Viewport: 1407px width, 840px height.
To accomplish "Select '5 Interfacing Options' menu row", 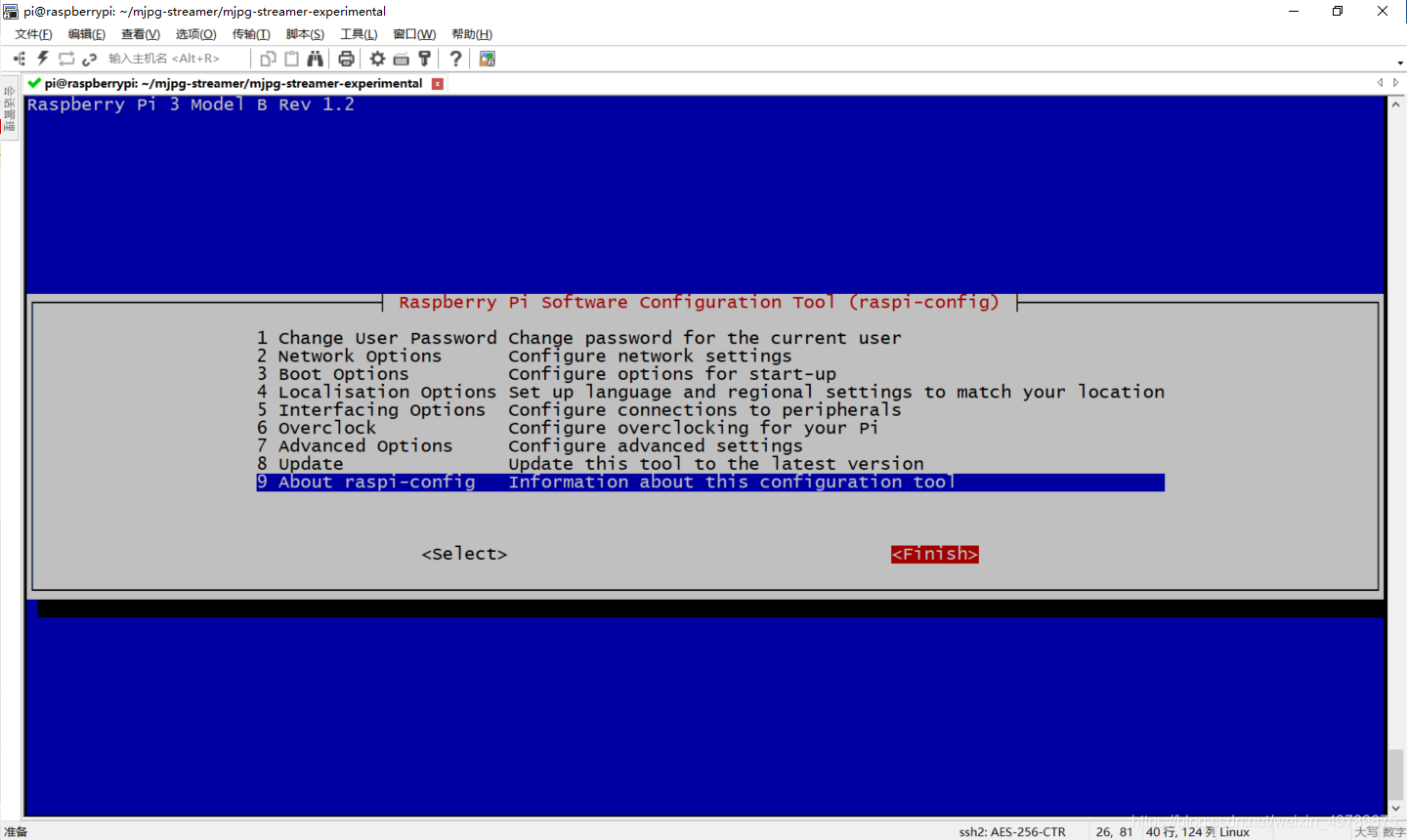I will coord(710,410).
